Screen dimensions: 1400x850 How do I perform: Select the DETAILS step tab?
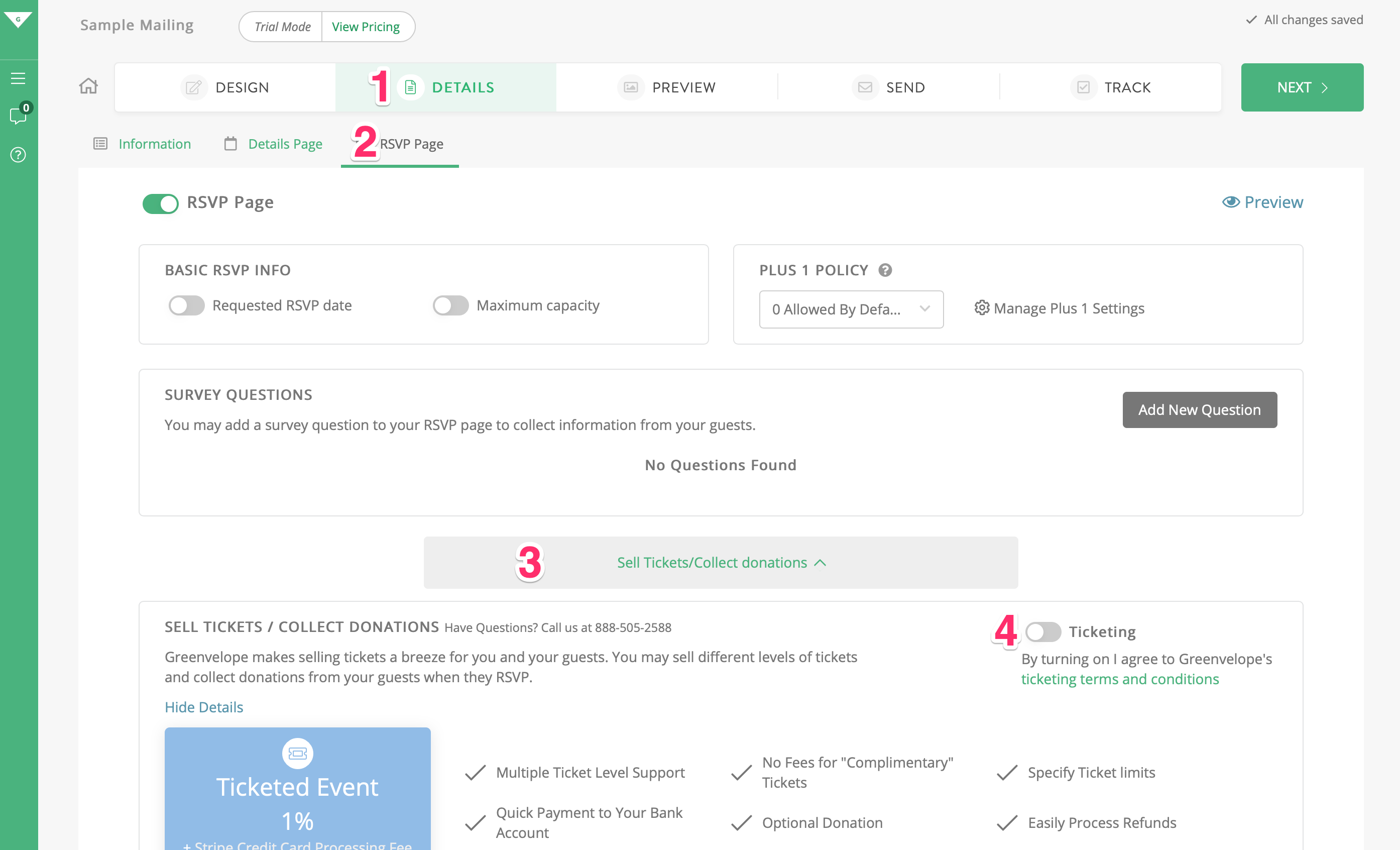(x=445, y=87)
